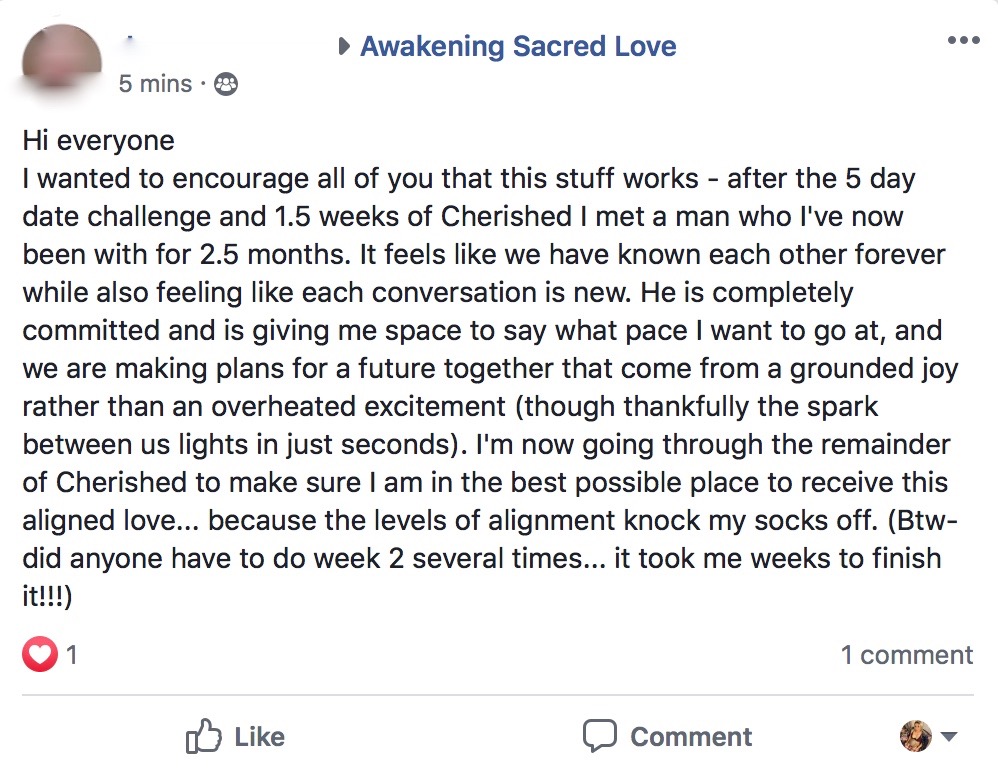Click the group privacy icon beside timestamp
This screenshot has height=771, width=998.
pos(227,85)
